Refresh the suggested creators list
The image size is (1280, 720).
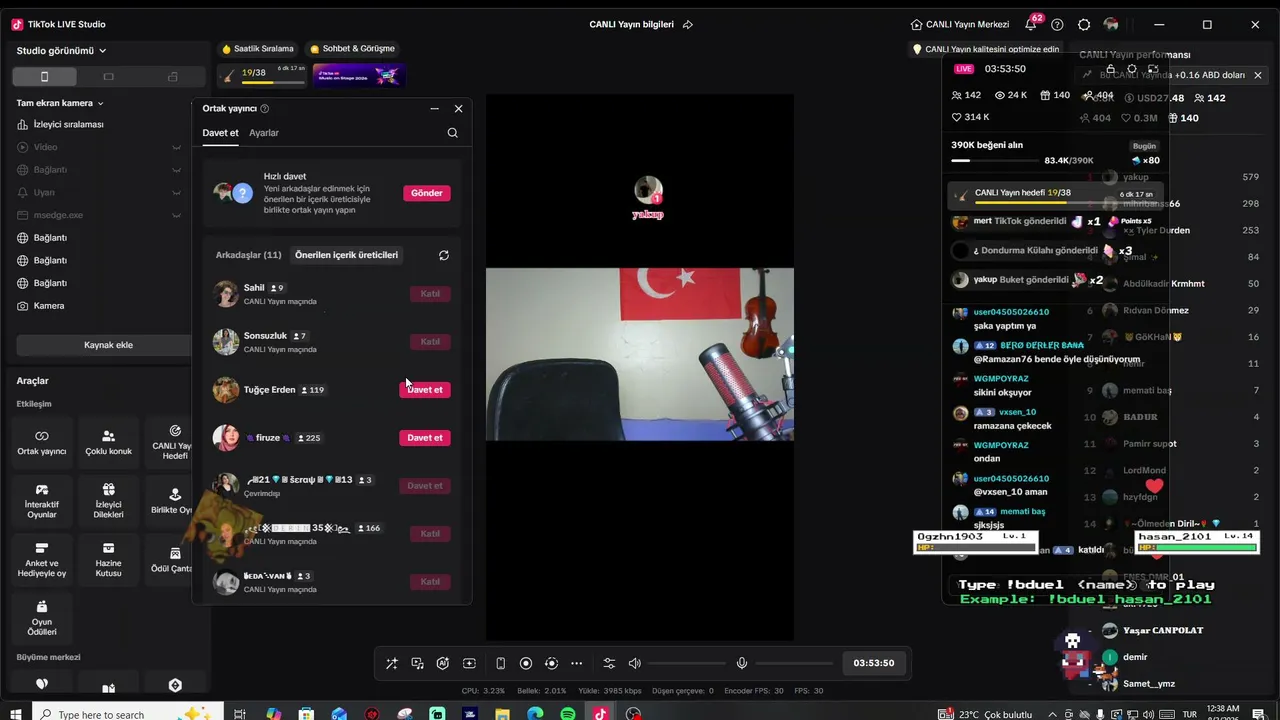444,255
